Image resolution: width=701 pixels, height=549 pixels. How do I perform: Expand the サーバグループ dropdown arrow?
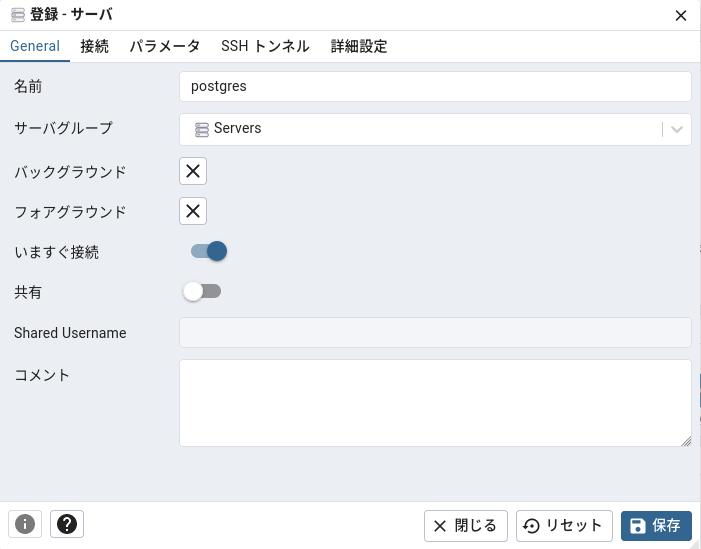click(x=677, y=129)
